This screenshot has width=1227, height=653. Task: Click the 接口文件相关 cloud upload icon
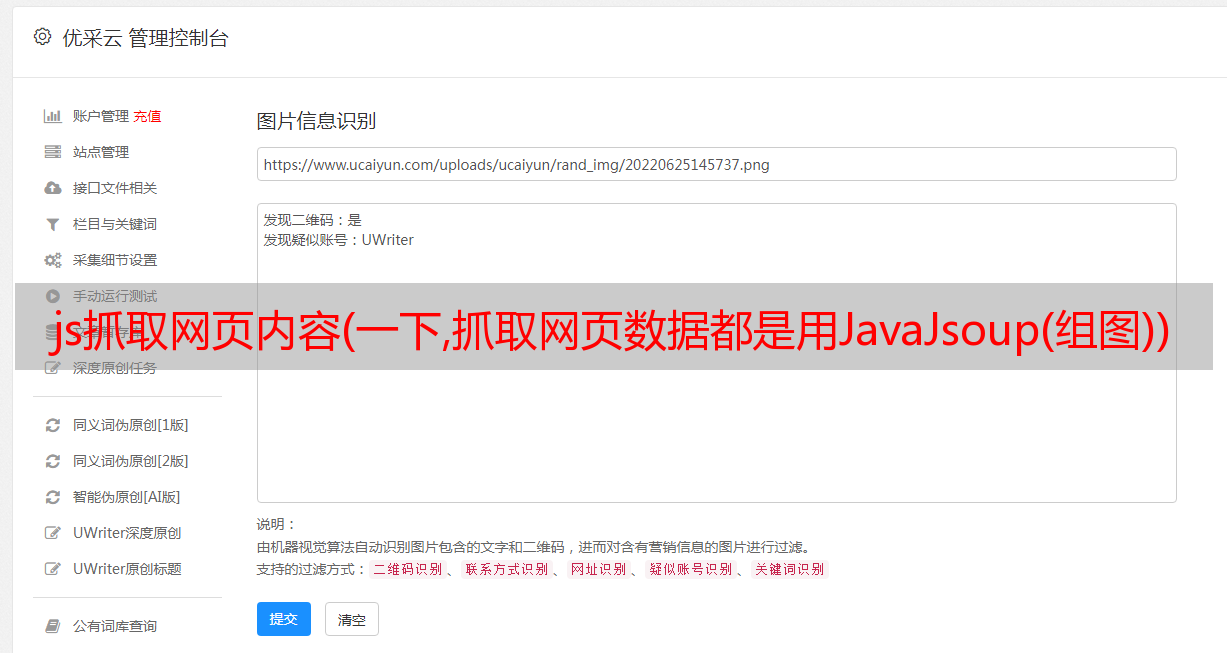pos(53,188)
